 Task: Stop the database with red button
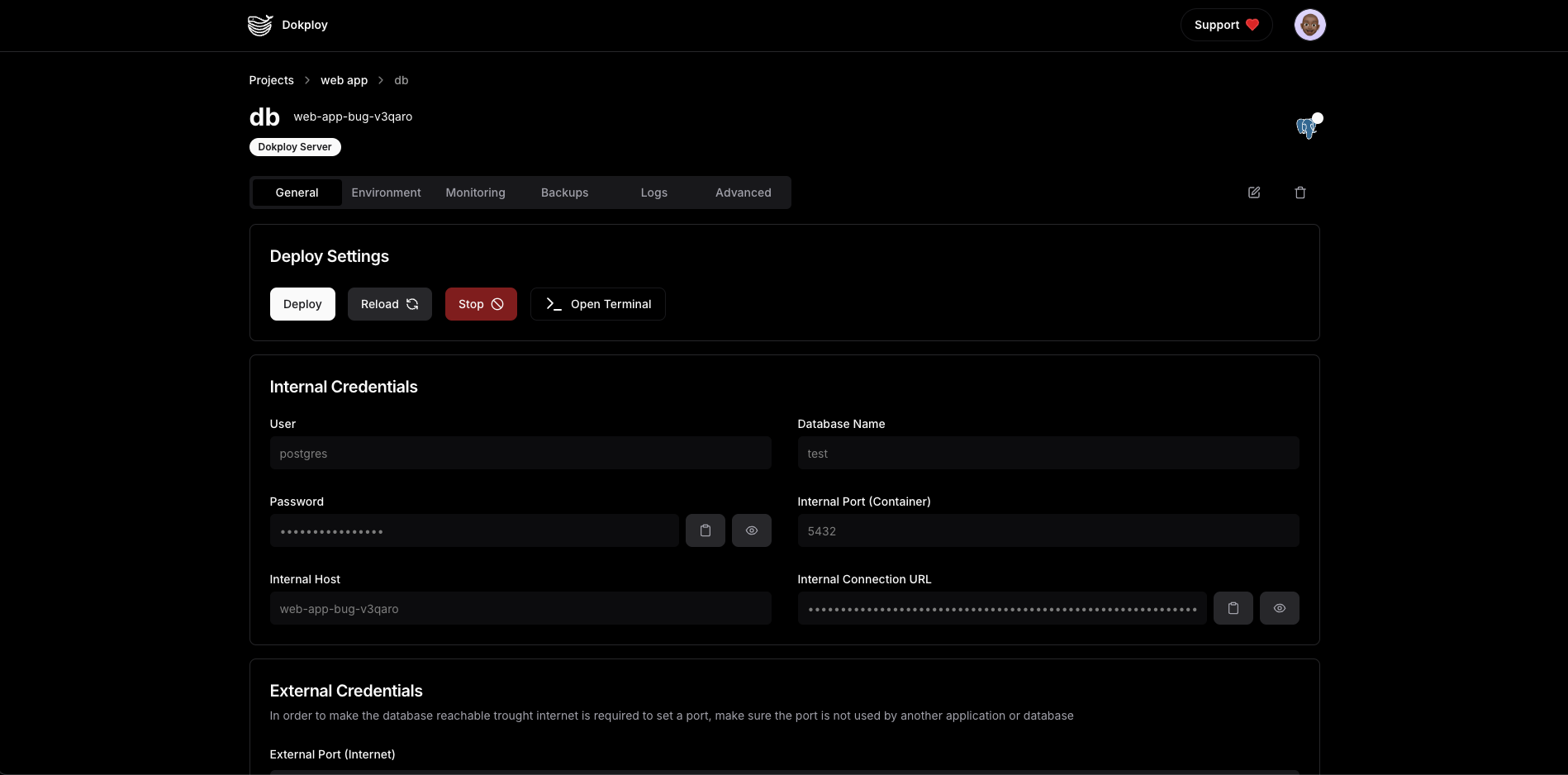coord(481,304)
